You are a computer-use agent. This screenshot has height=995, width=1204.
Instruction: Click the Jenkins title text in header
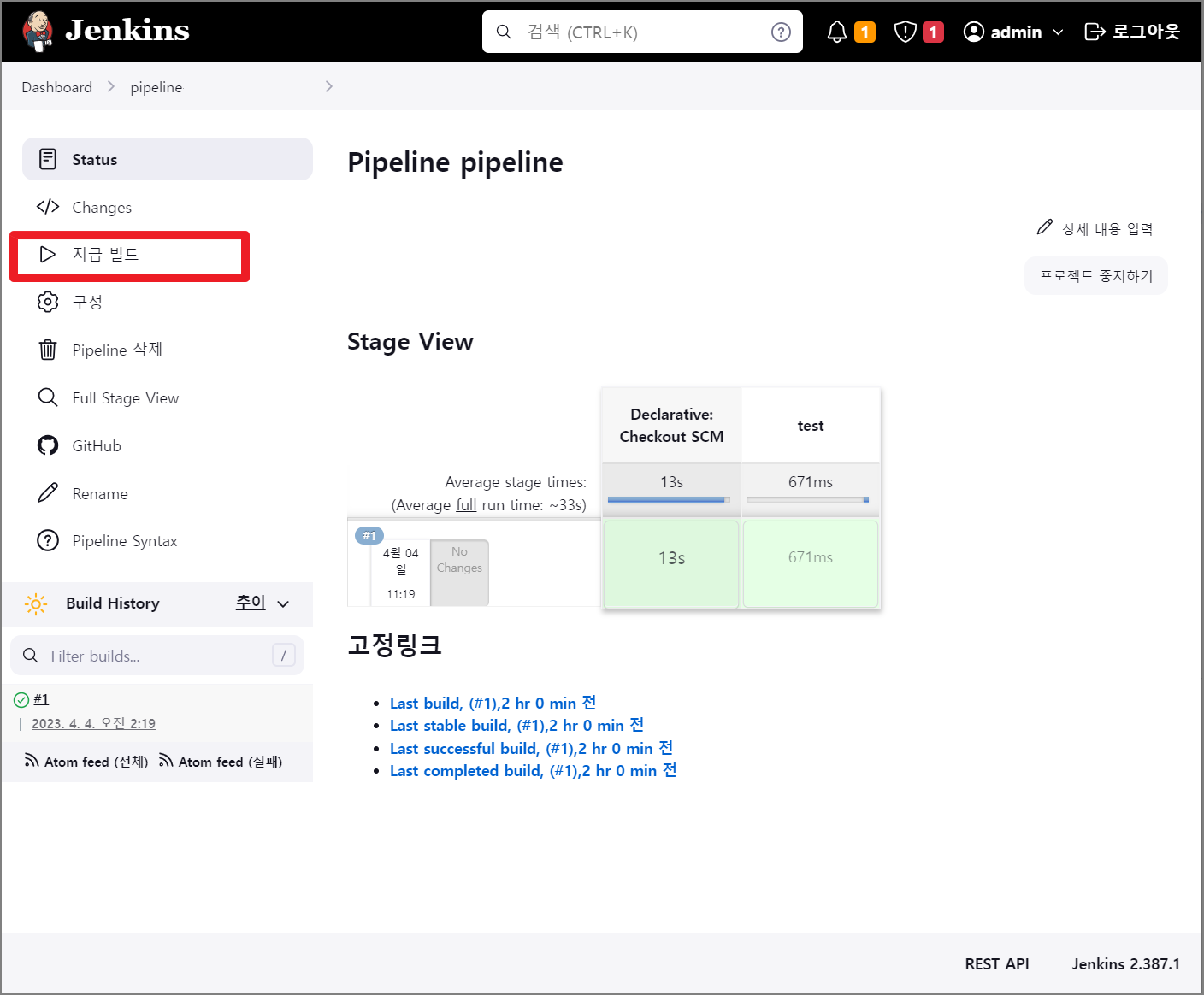tap(127, 31)
